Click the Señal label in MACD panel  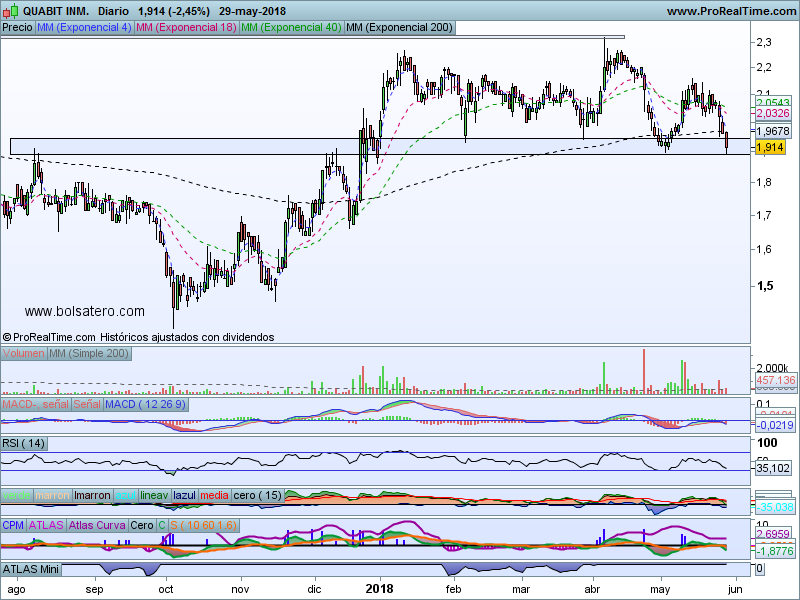click(x=86, y=403)
